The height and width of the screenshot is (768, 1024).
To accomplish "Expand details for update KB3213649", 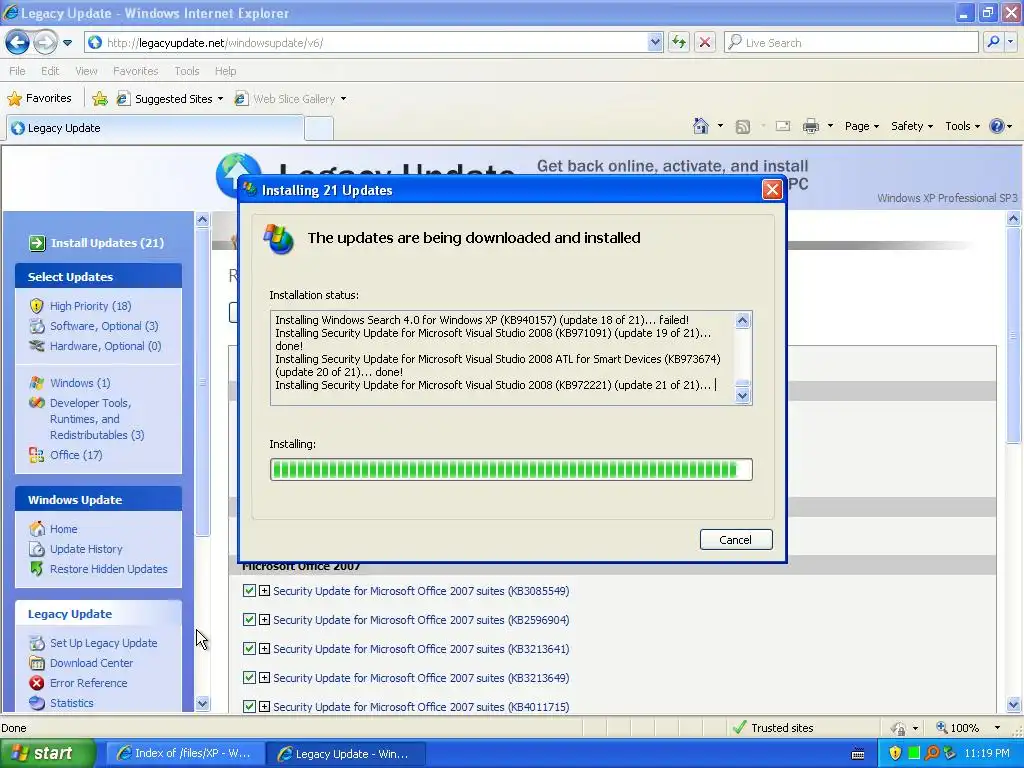I will [264, 677].
